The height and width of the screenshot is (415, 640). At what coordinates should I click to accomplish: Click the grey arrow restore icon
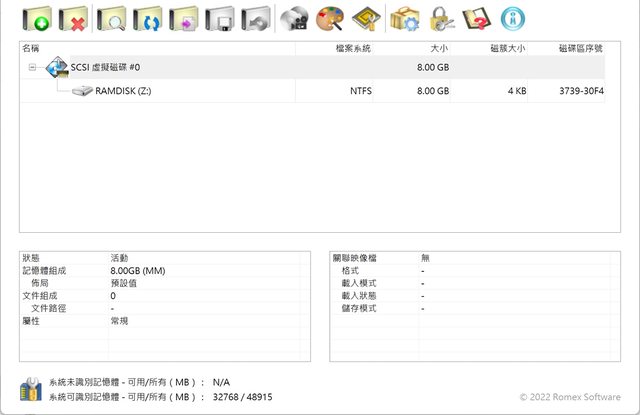tap(257, 18)
